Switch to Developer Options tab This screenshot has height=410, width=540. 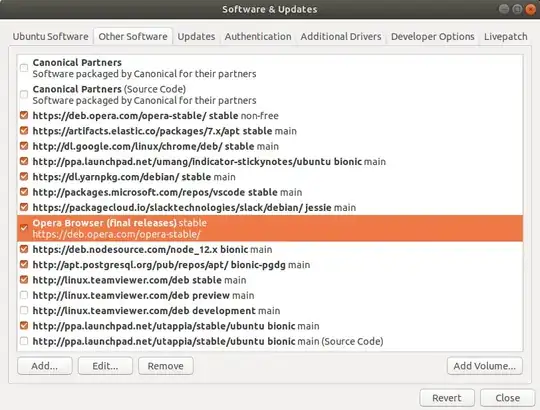point(433,36)
